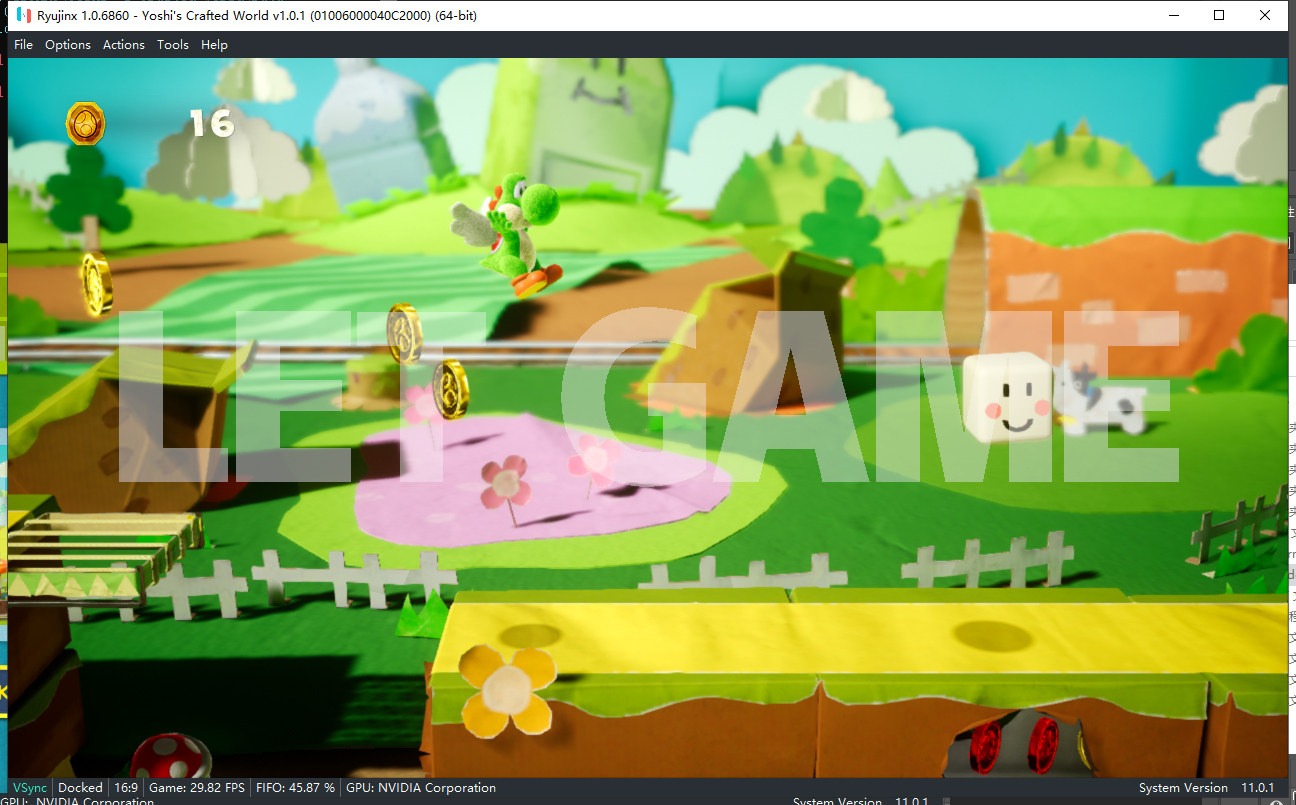Image resolution: width=1296 pixels, height=805 pixels.
Task: Open the File menu
Action: (23, 45)
